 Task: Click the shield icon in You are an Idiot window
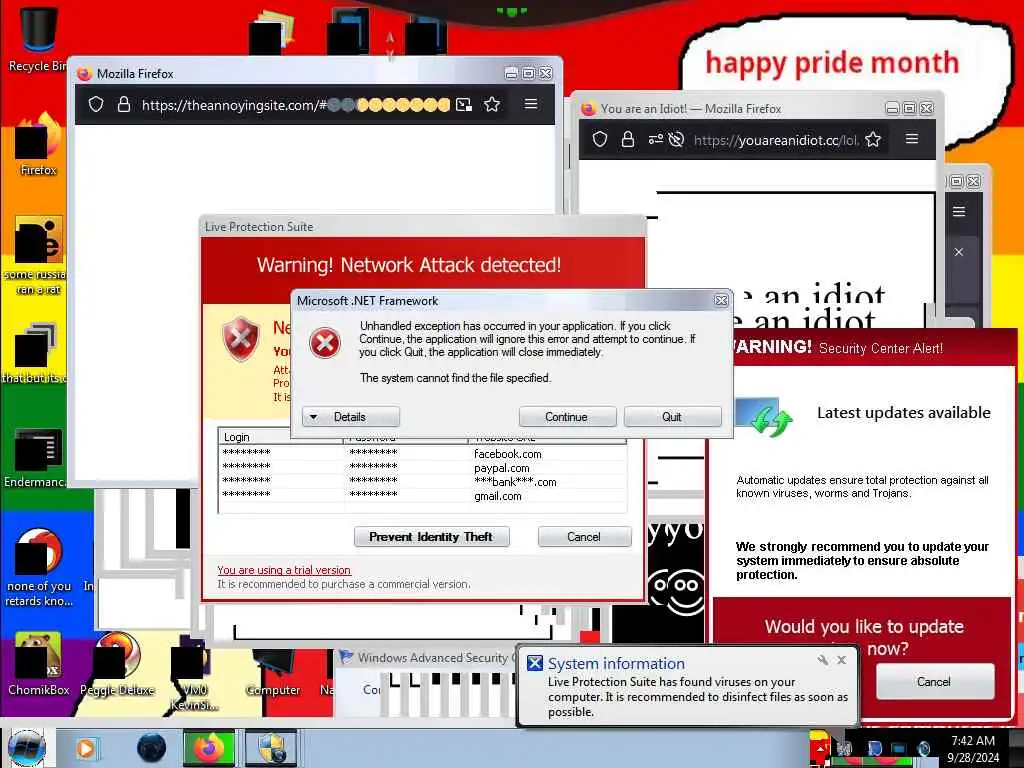pyautogui.click(x=600, y=139)
